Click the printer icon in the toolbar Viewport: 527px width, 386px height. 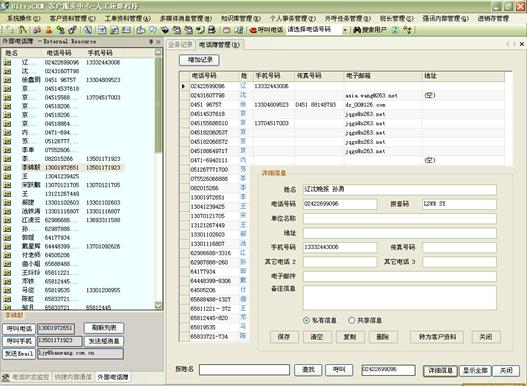click(x=211, y=30)
